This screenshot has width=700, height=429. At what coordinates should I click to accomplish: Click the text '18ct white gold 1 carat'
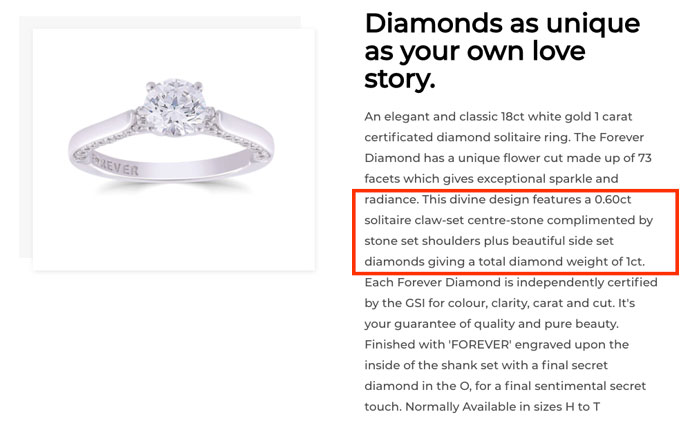[566, 117]
